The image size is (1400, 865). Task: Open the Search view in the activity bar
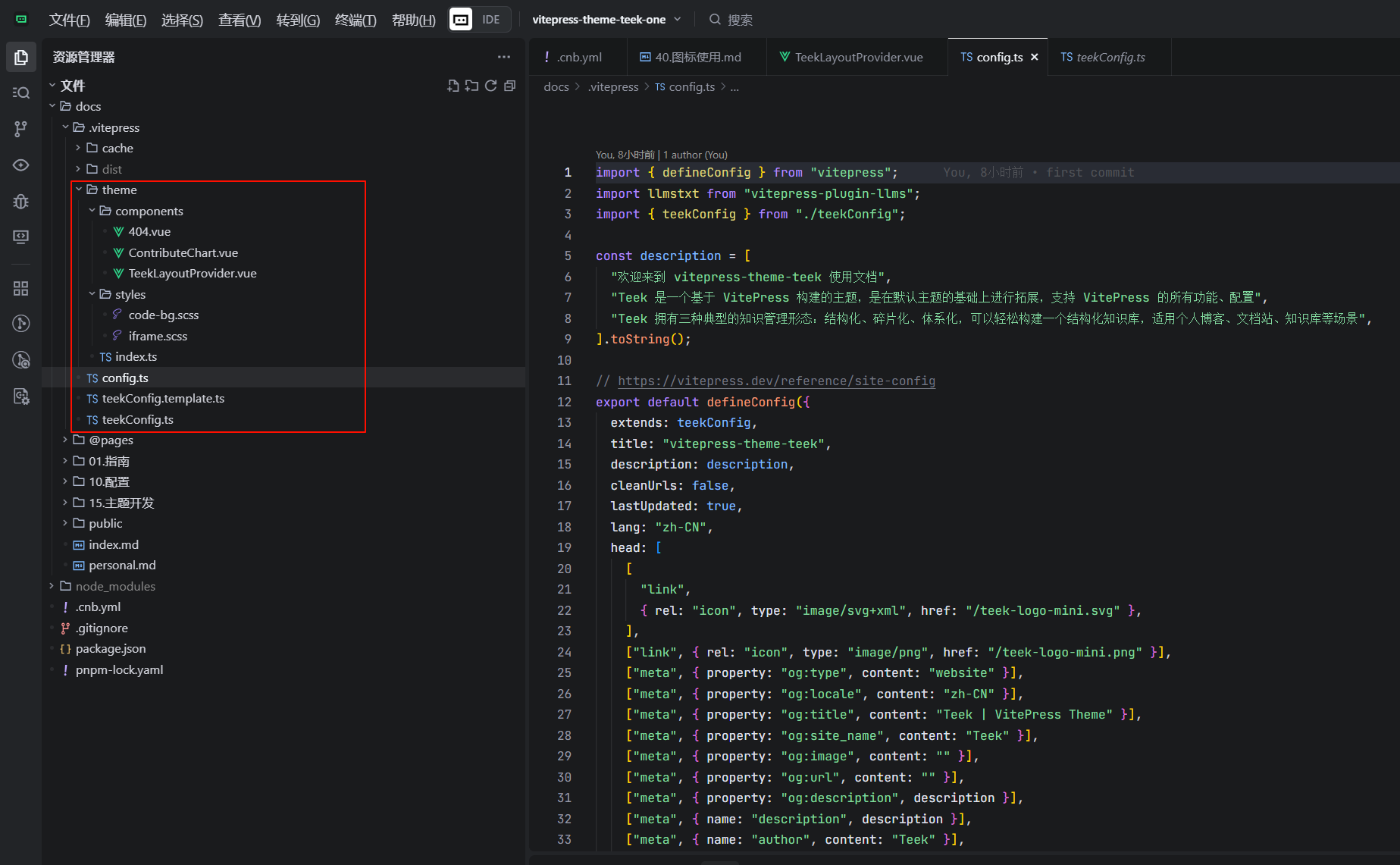(x=21, y=92)
